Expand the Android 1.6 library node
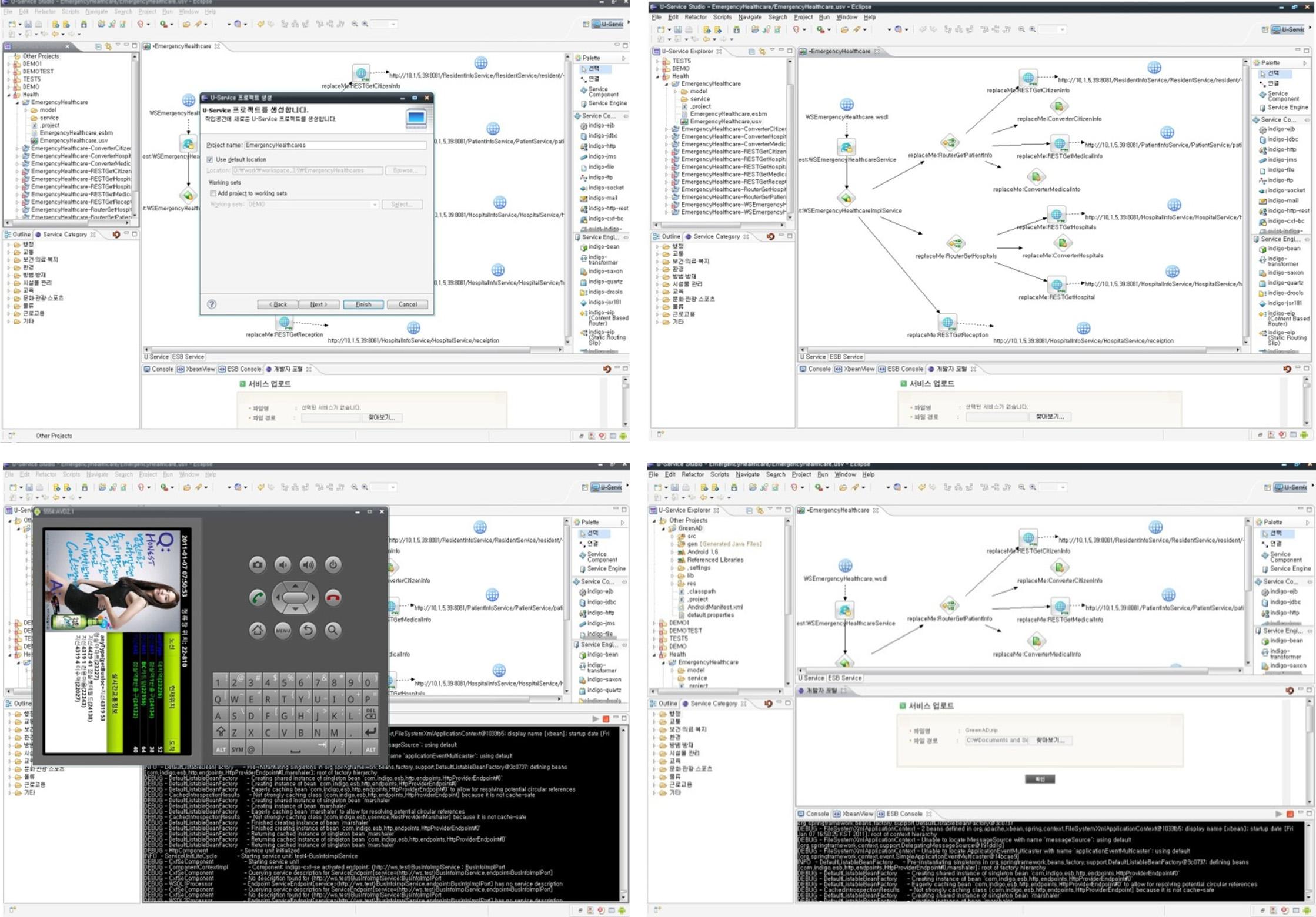This screenshot has height=917, width=1316. click(672, 552)
